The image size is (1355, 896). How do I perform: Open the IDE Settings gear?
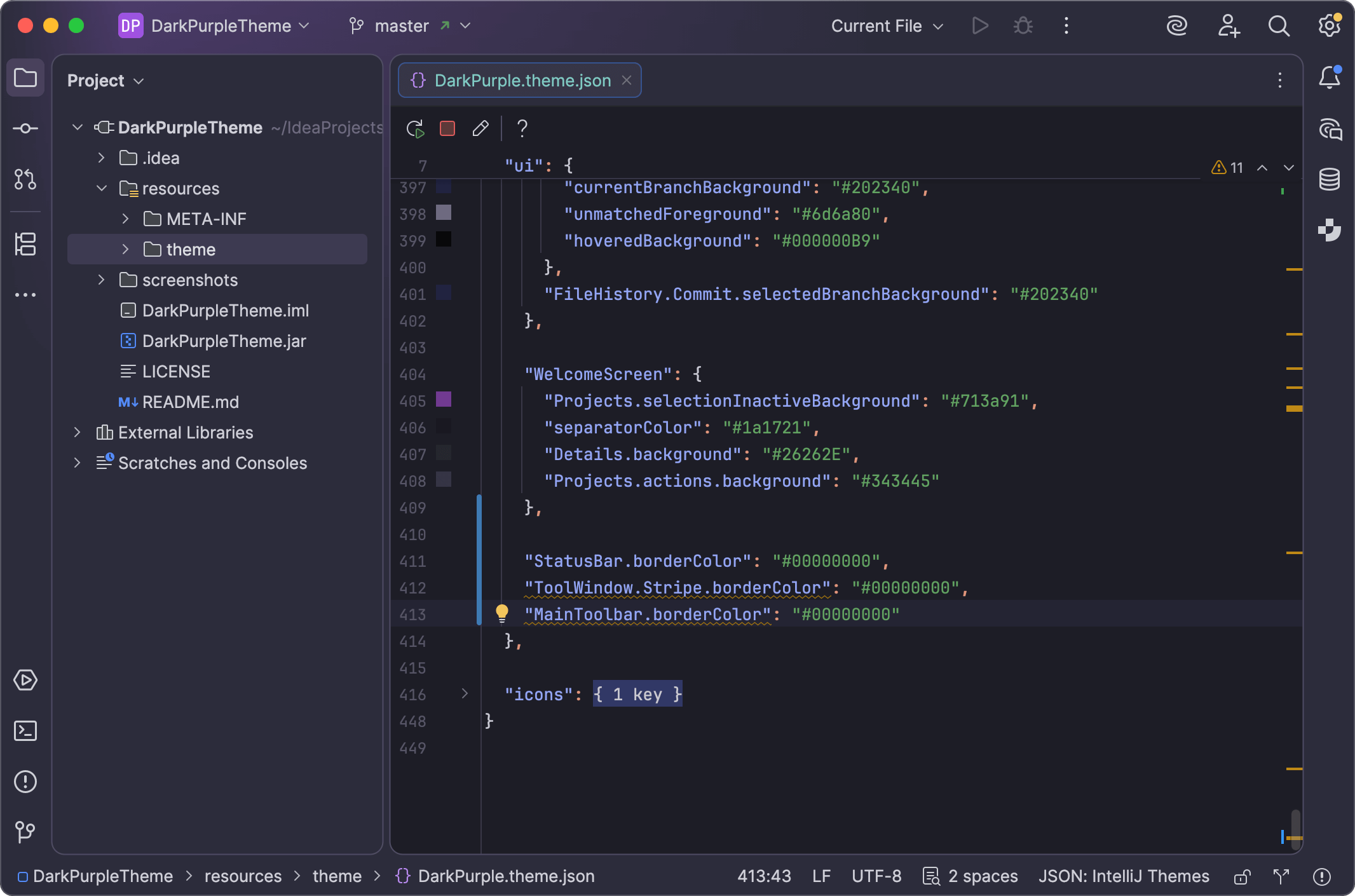pyautogui.click(x=1329, y=26)
